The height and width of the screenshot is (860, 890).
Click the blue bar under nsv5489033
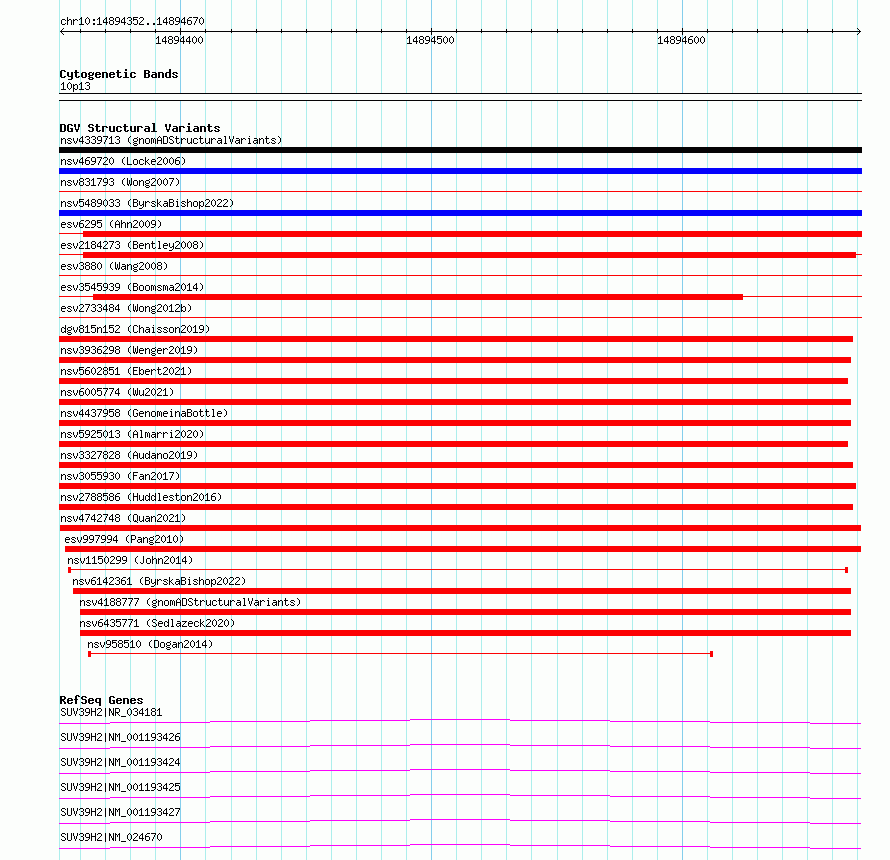tap(460, 213)
